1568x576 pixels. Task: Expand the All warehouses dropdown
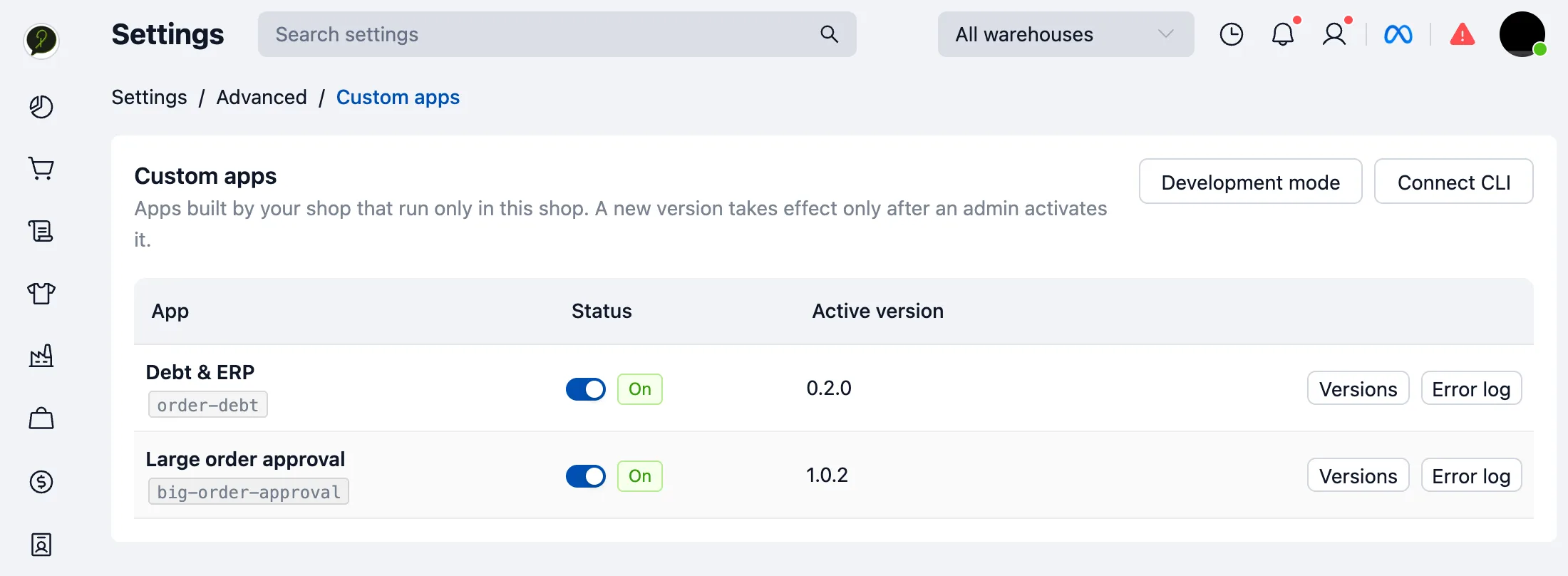pos(1066,34)
